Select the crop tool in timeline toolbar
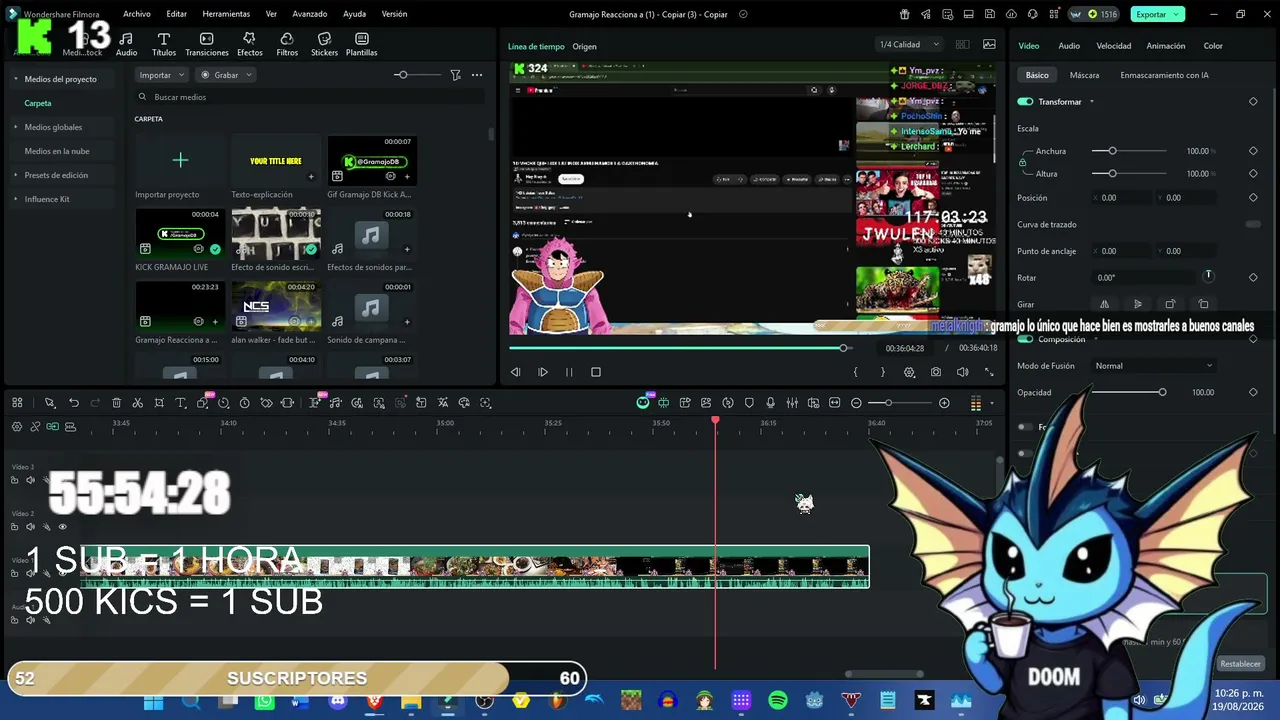Viewport: 1280px width, 720px height. [x=159, y=403]
